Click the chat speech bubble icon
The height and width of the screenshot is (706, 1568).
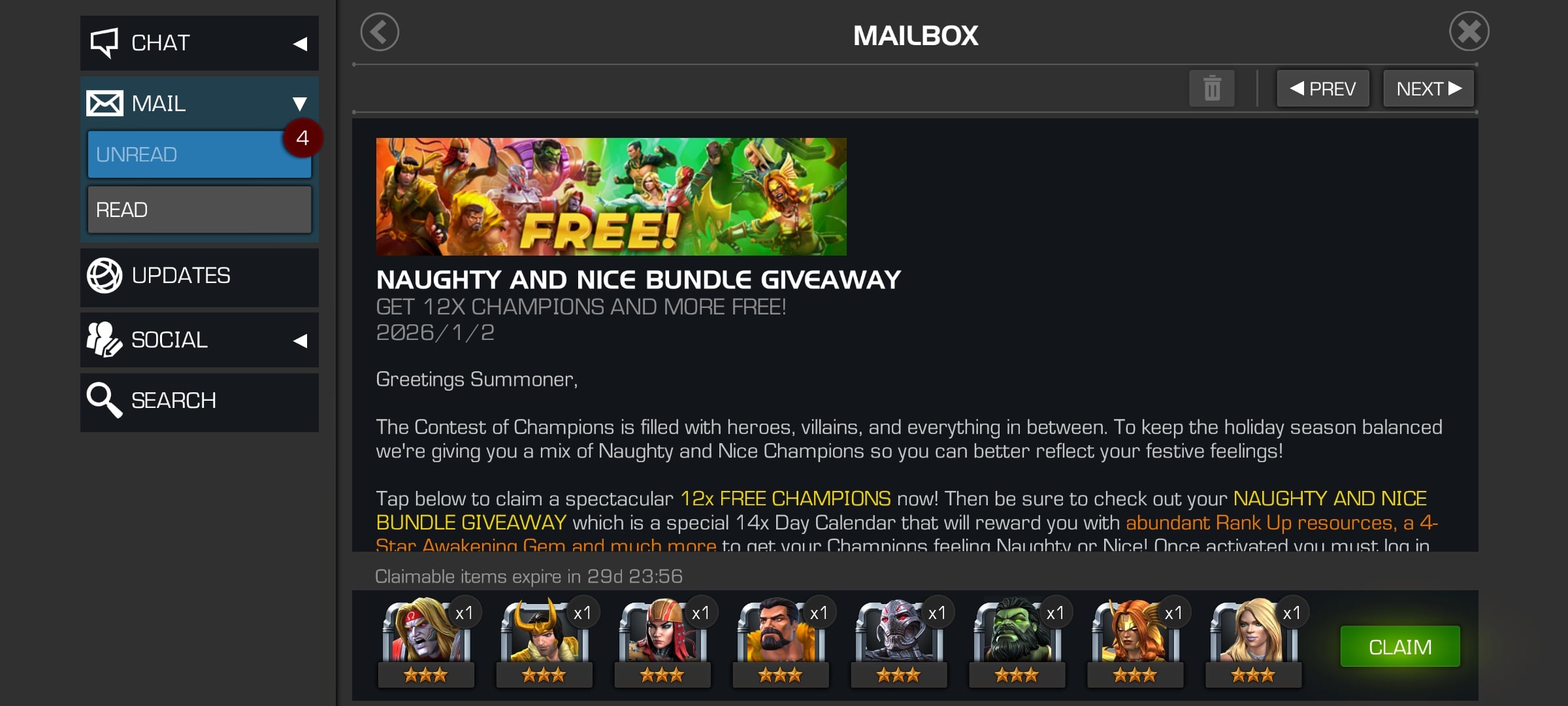tap(105, 43)
